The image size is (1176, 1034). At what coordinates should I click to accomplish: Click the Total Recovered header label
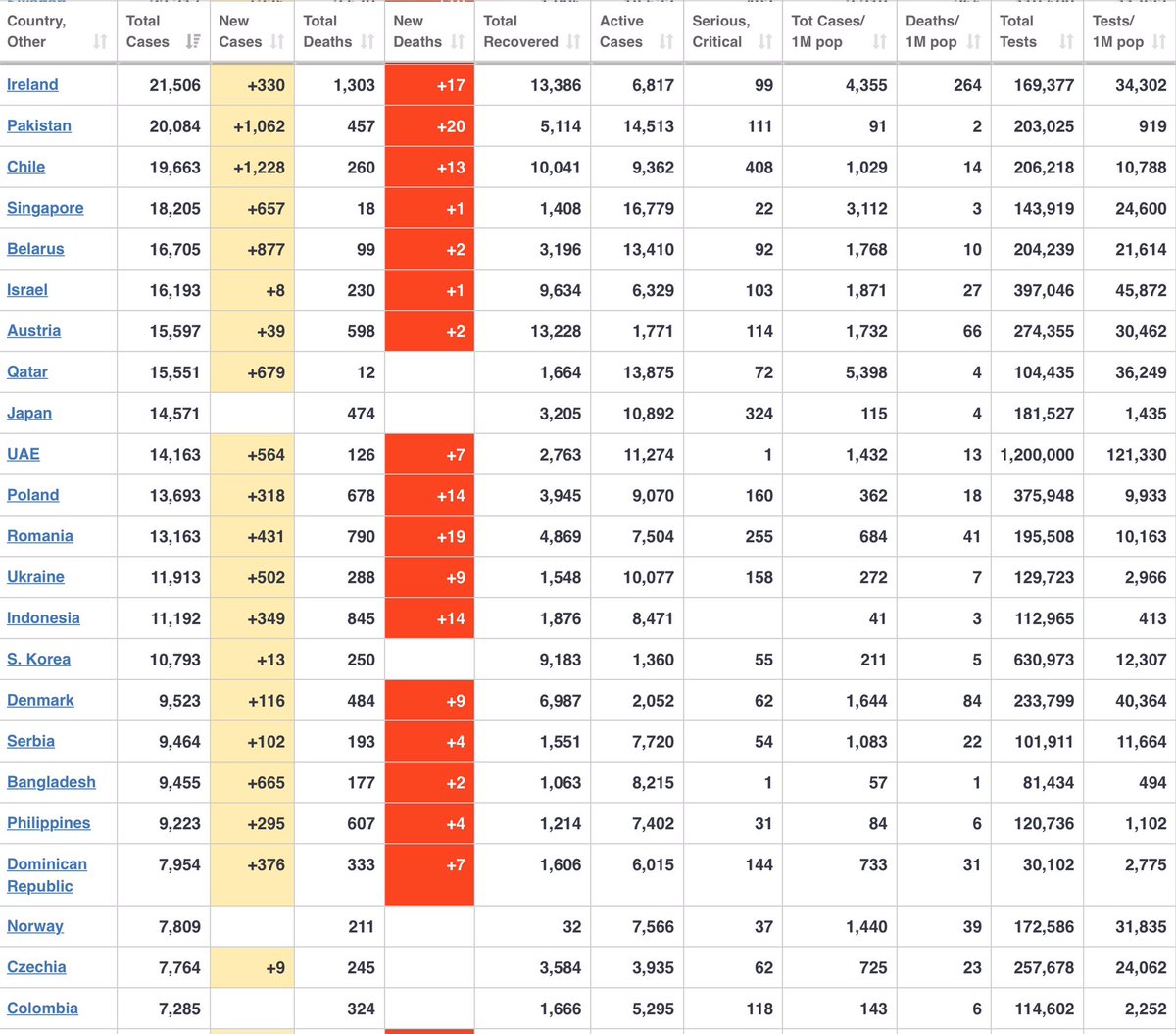click(520, 31)
